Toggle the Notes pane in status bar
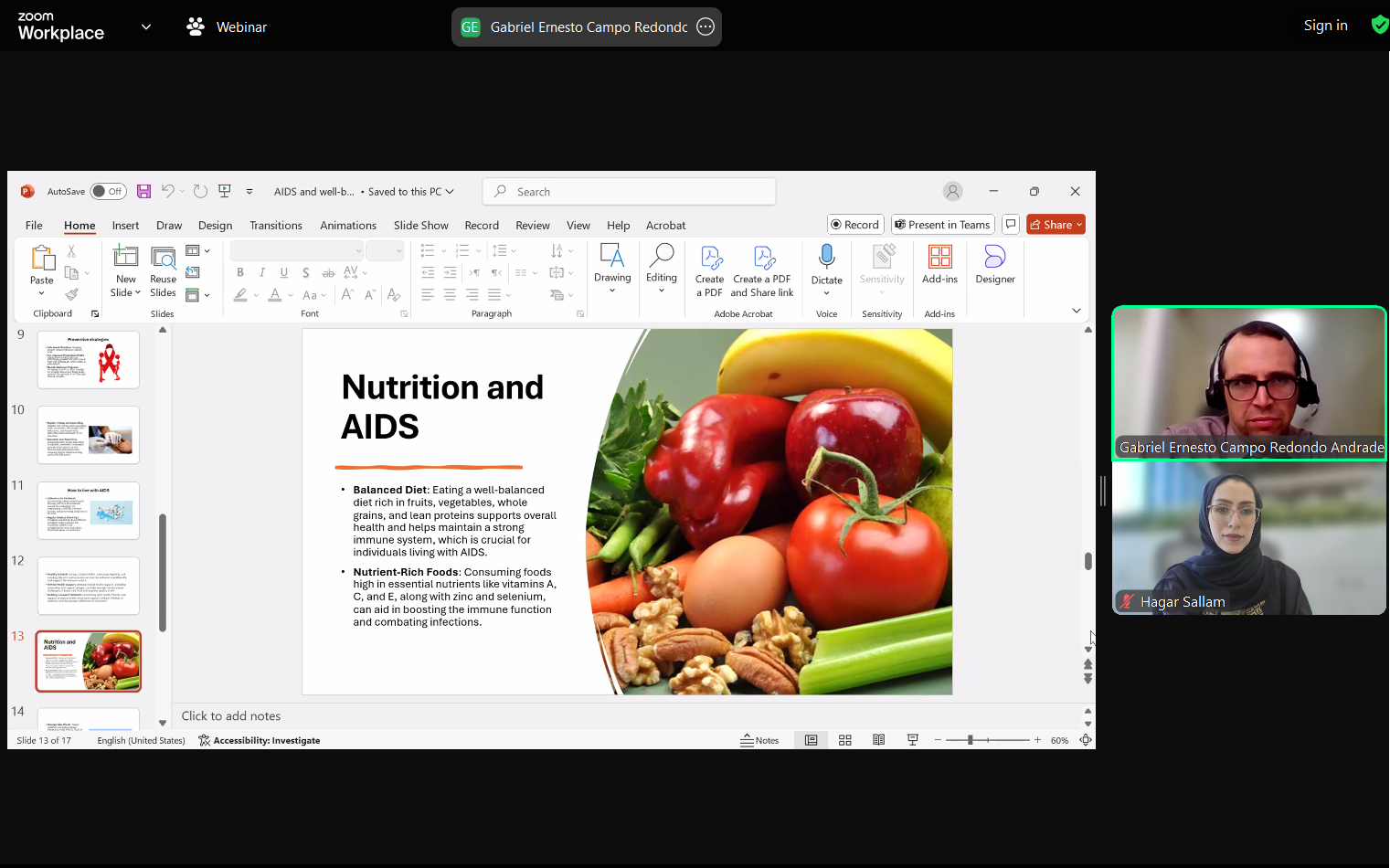 click(759, 740)
